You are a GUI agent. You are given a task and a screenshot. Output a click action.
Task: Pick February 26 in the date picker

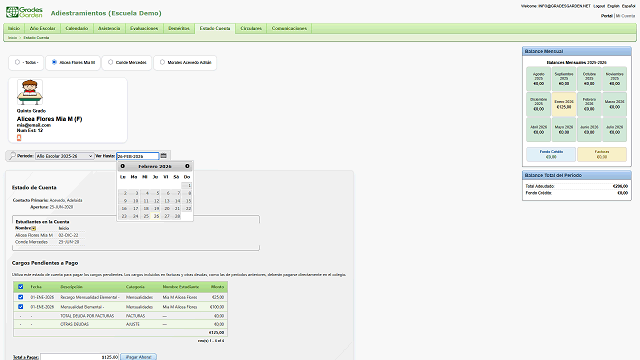pyautogui.click(x=156, y=216)
